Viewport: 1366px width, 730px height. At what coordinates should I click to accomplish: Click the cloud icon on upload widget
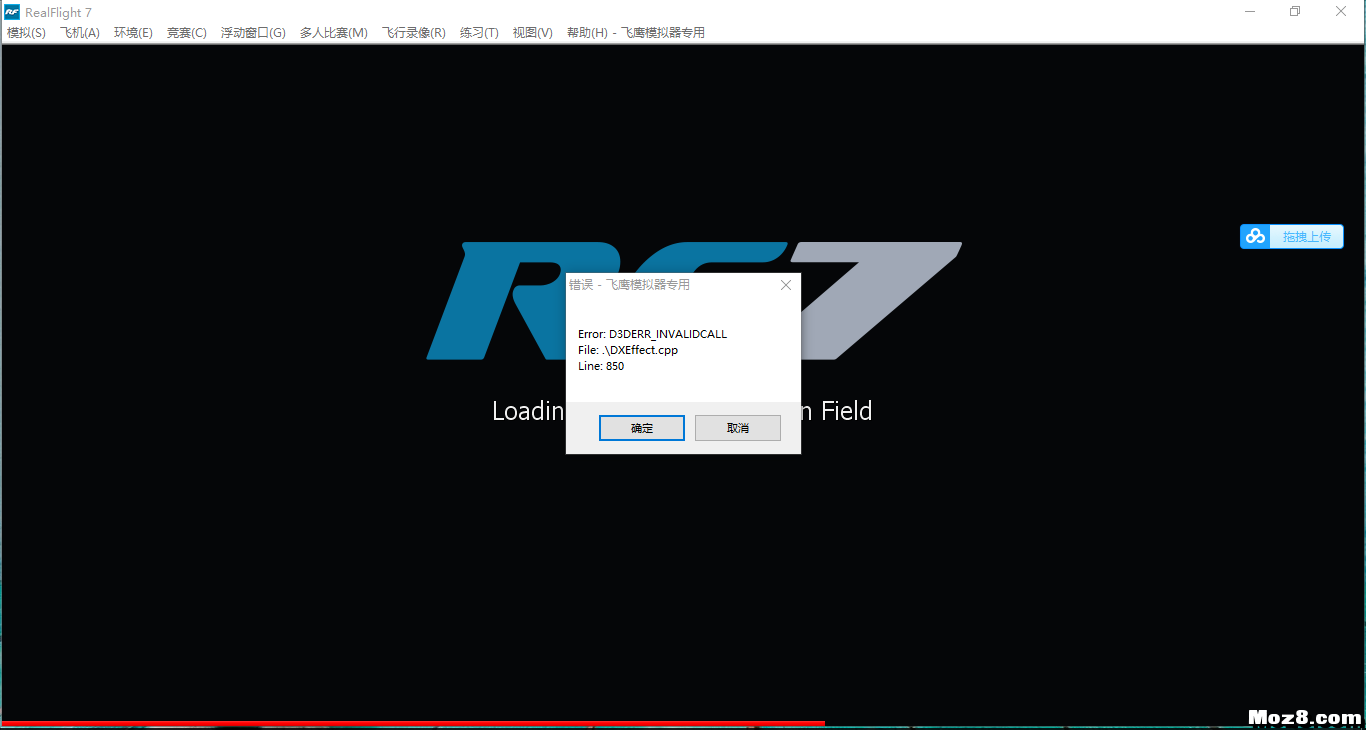point(1256,236)
